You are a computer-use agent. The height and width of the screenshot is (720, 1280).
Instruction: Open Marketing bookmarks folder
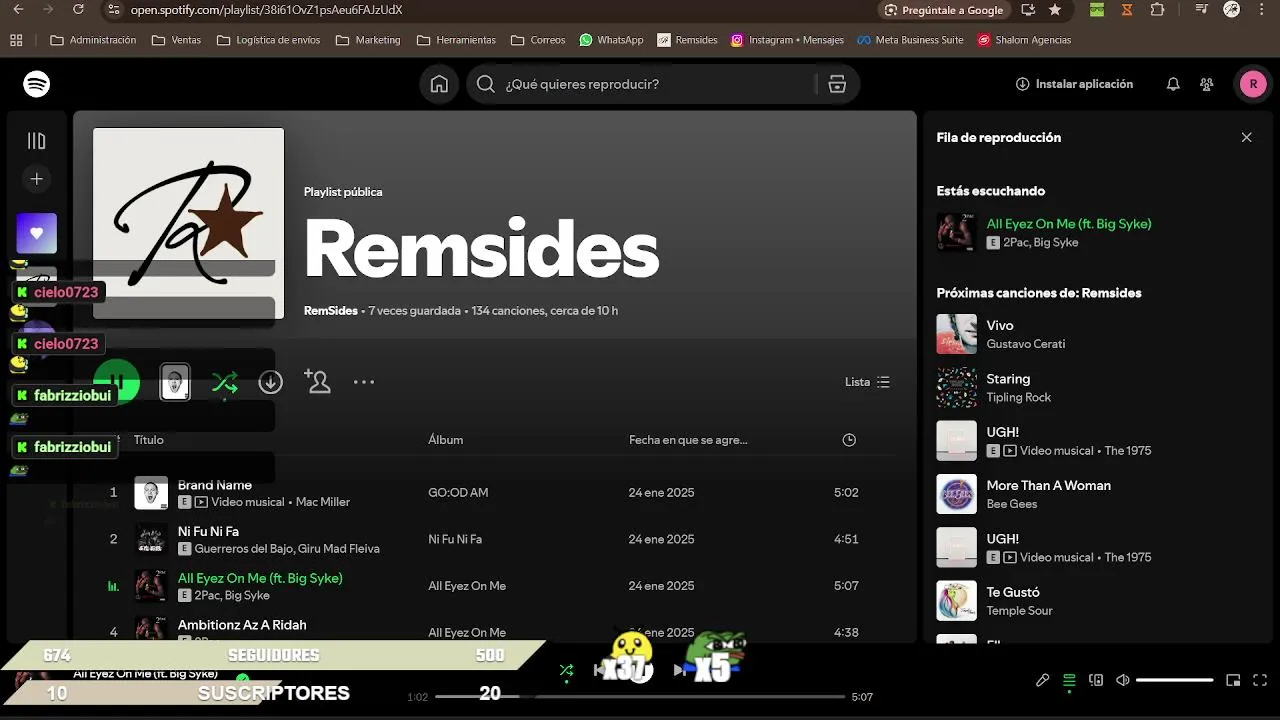tap(368, 40)
